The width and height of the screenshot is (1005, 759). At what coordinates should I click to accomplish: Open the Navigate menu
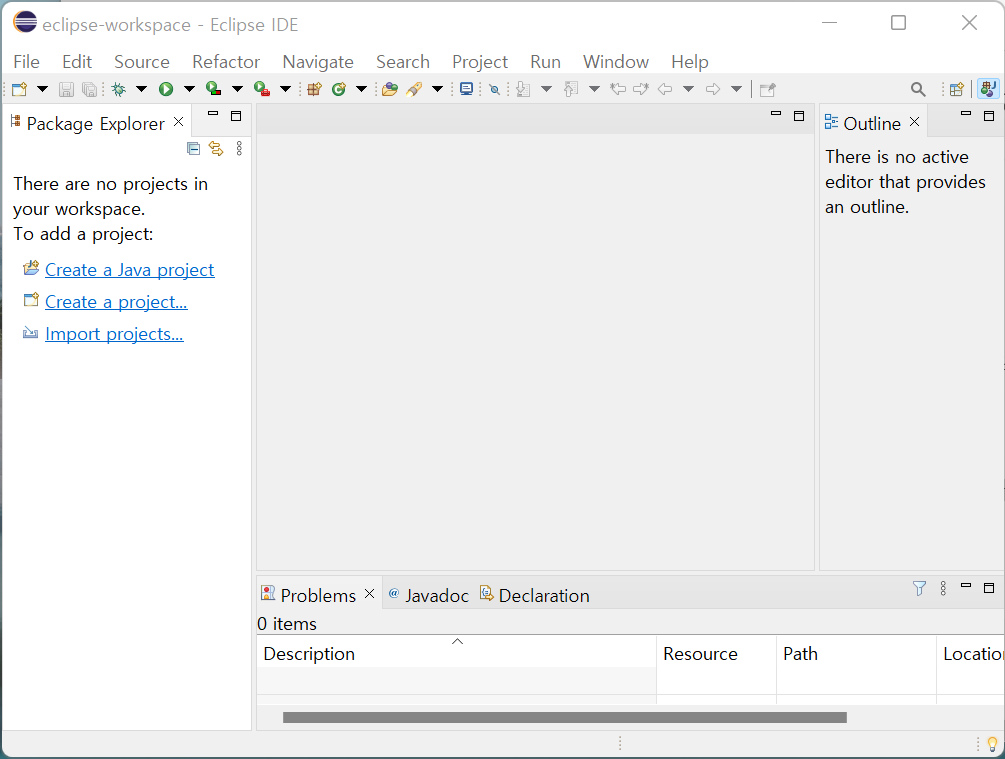[318, 62]
